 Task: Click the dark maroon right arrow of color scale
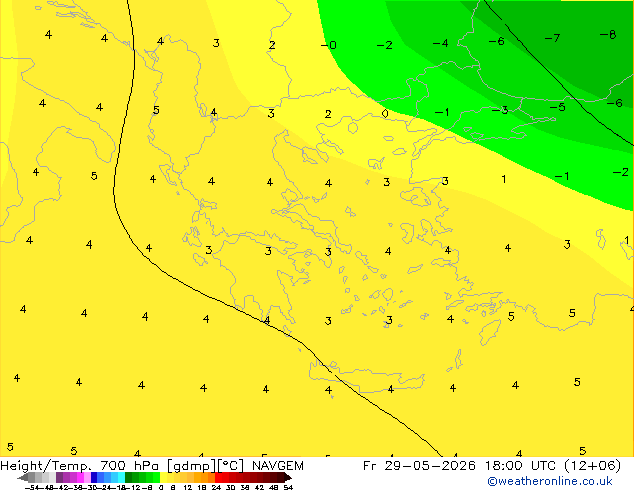pyautogui.click(x=288, y=478)
